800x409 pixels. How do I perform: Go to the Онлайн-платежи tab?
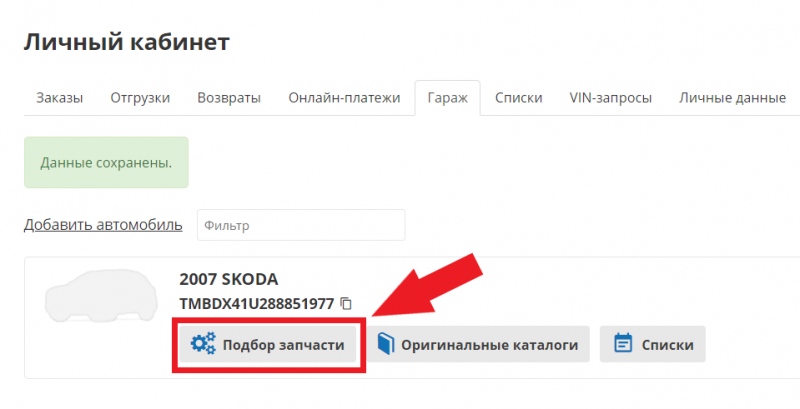pos(344,98)
